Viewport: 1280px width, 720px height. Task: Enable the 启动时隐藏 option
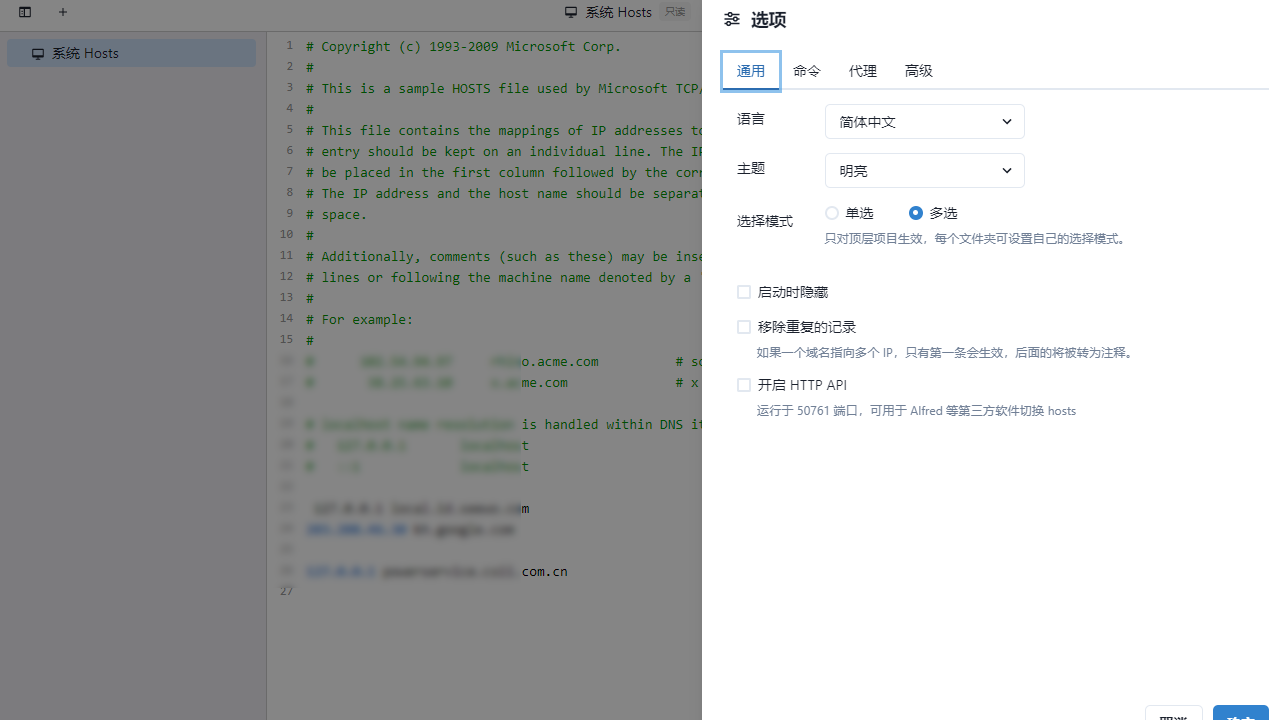[744, 291]
